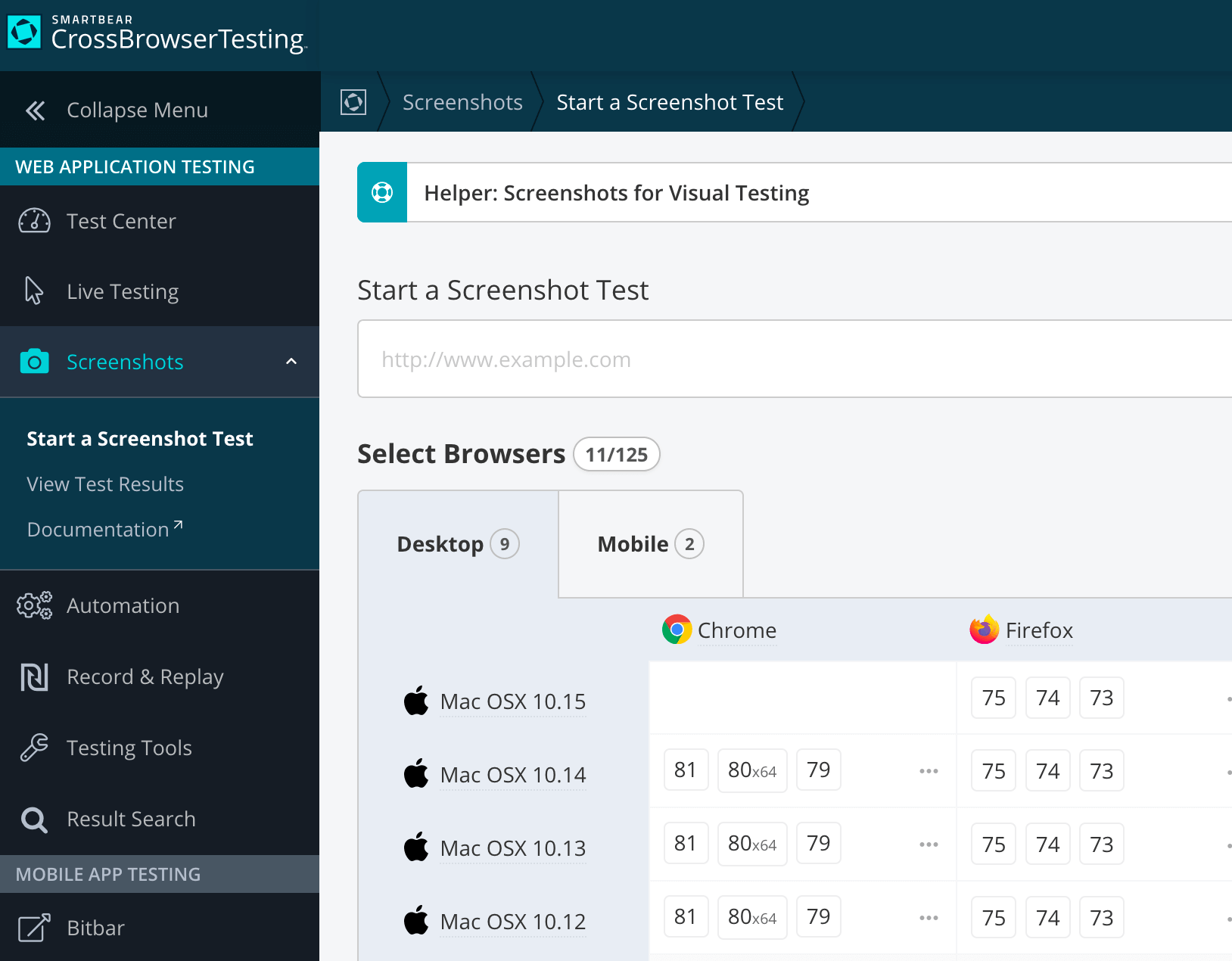This screenshot has height=961, width=1232.
Task: Go to Screenshots breadcrumb
Action: (462, 102)
